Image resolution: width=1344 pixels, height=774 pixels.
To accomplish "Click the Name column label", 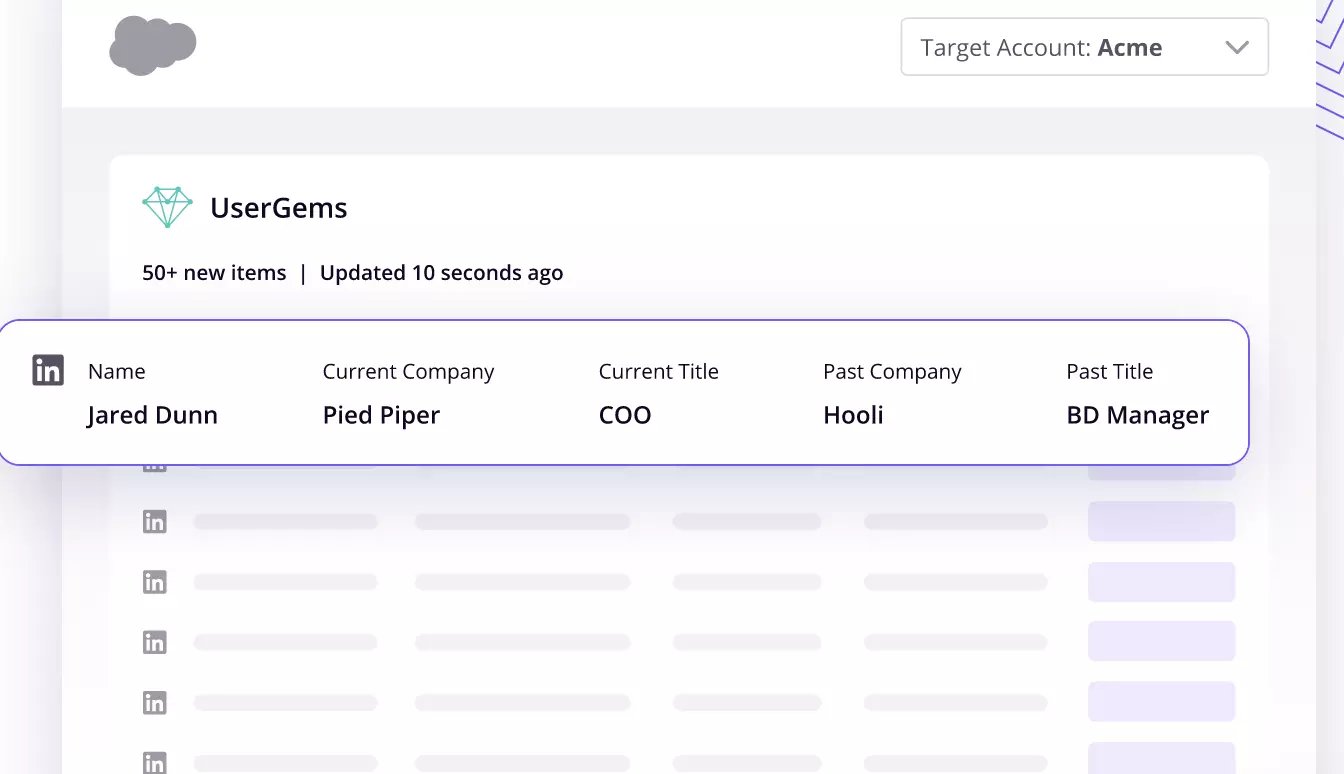I will coord(117,371).
